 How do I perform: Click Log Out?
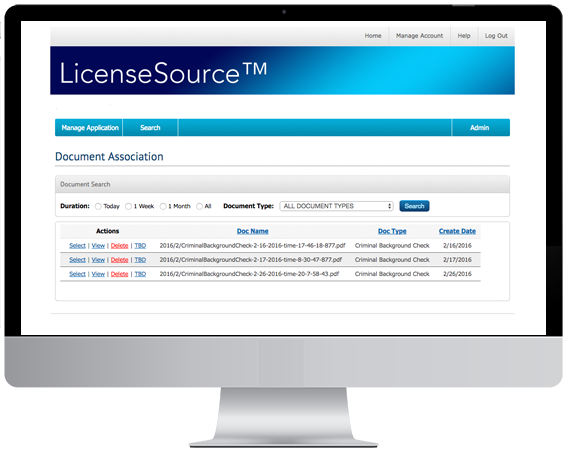click(x=496, y=36)
